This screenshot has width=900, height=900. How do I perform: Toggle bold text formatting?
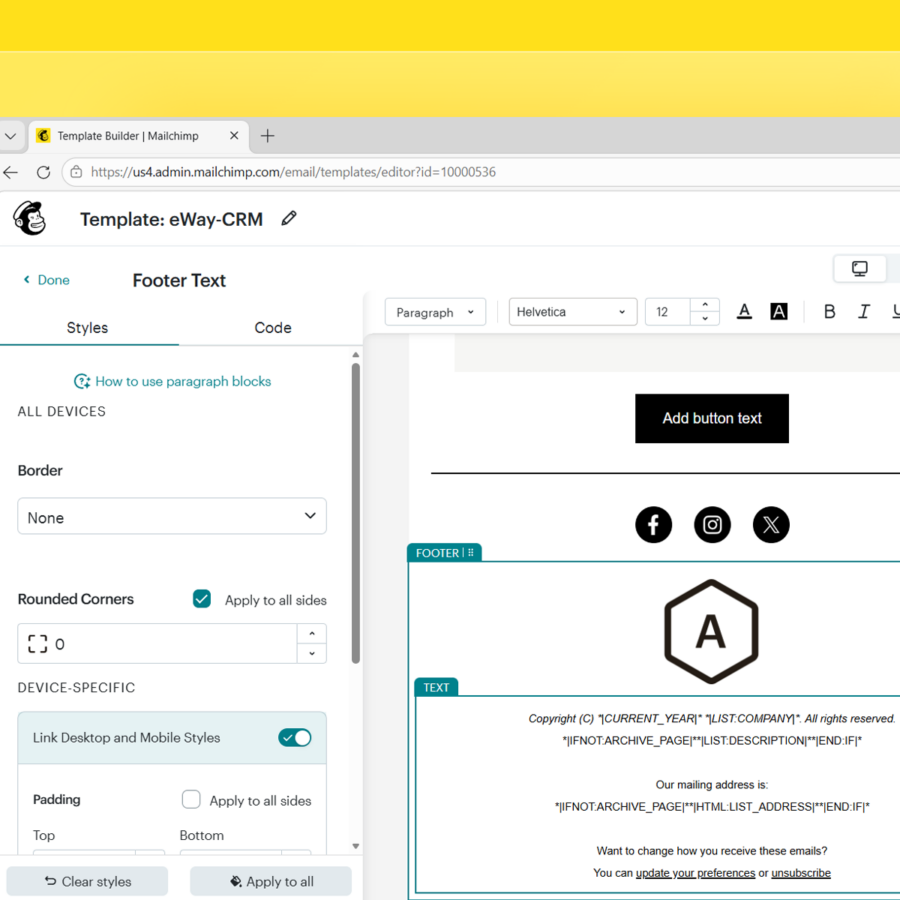[x=829, y=312]
